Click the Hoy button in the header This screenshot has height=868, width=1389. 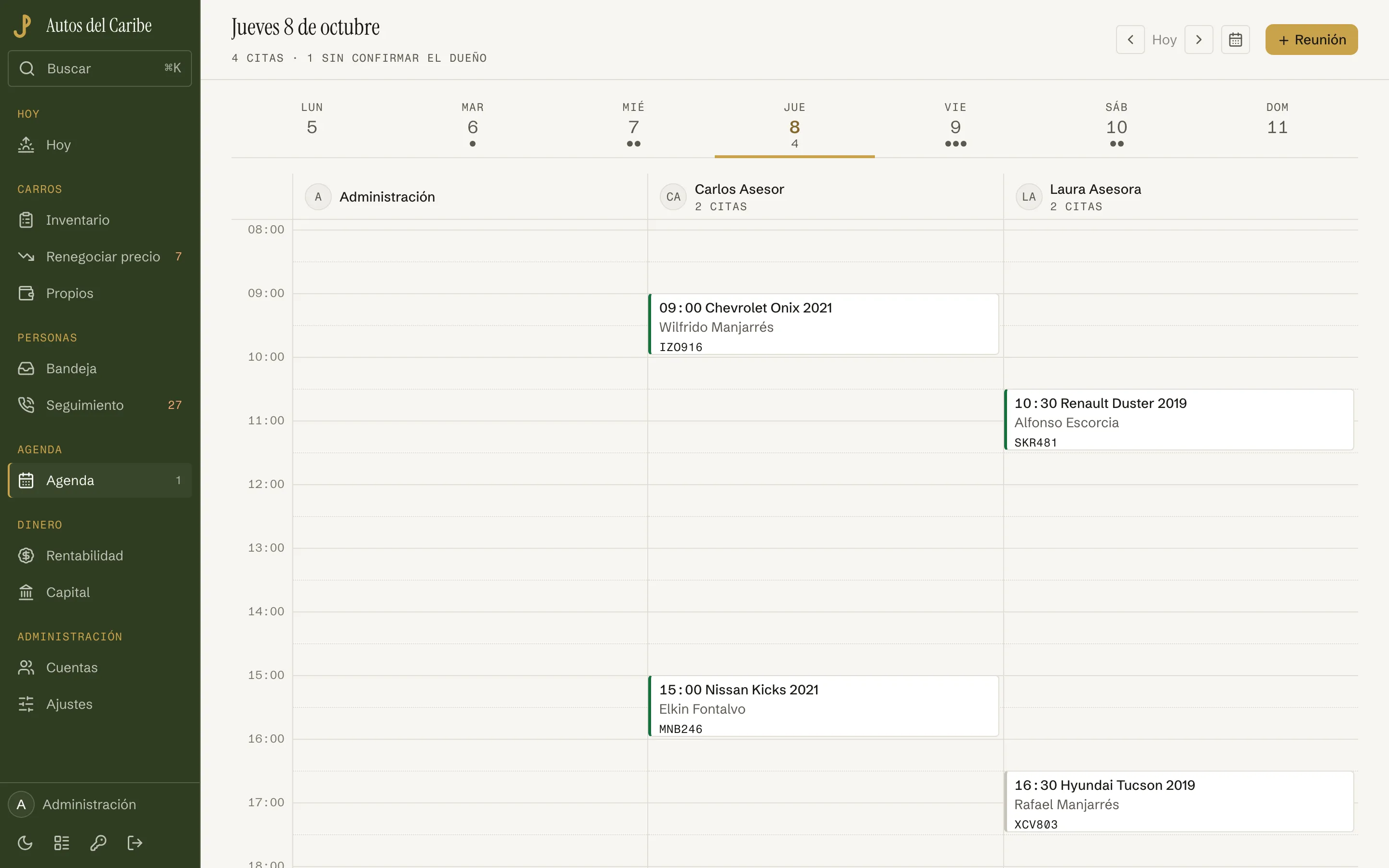[x=1164, y=40]
